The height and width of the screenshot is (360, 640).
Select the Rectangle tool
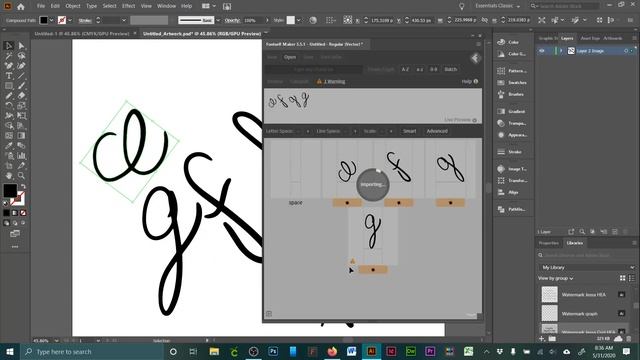tap(9, 86)
